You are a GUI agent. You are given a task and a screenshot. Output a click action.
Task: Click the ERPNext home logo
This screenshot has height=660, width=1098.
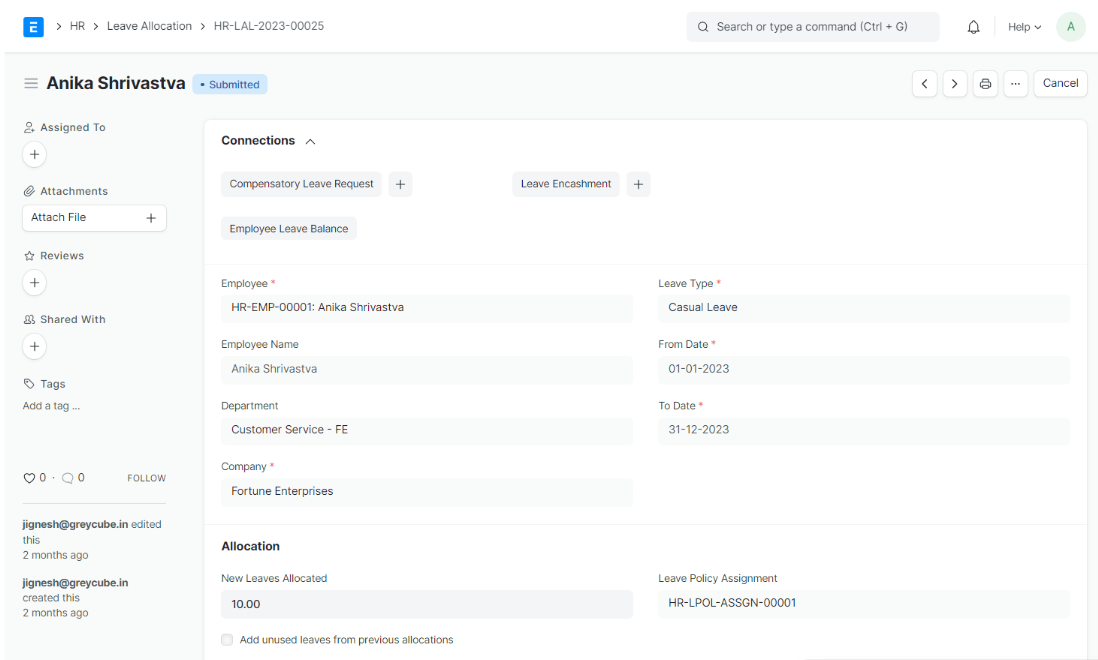(x=33, y=27)
